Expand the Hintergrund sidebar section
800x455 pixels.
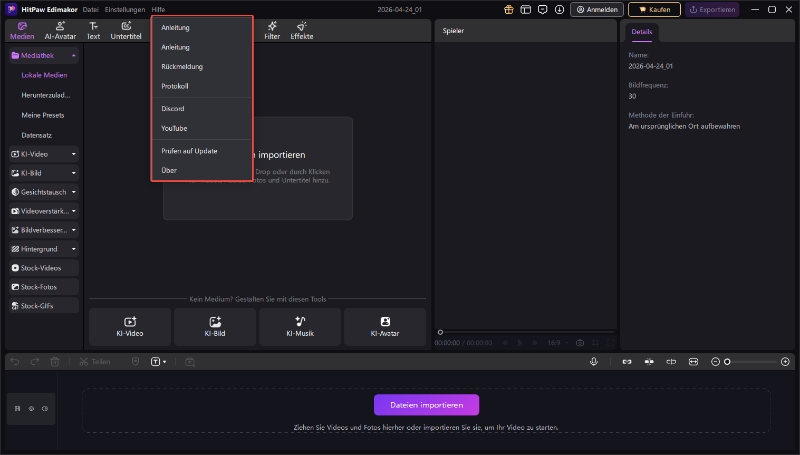click(73, 249)
